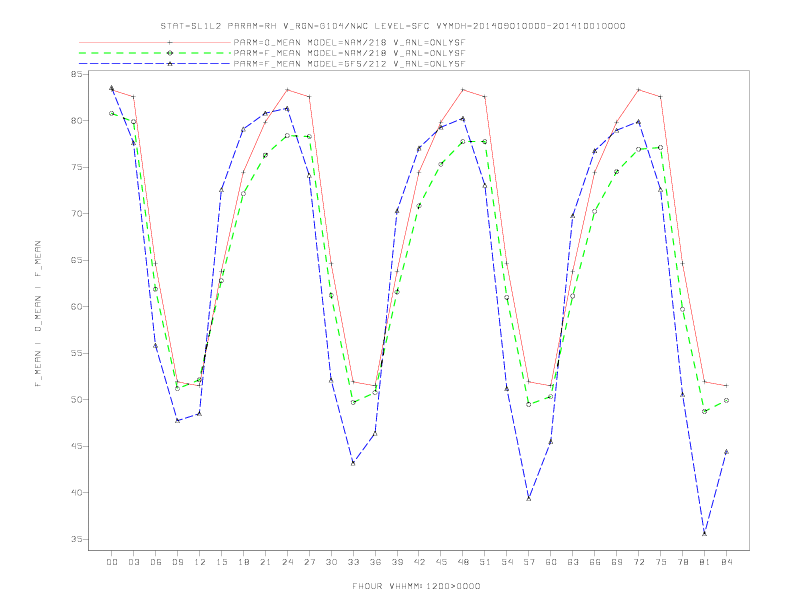Click the blue triangle data point at hour 81
Image resolution: width=792 pixels, height=612 pixels.
705,533
